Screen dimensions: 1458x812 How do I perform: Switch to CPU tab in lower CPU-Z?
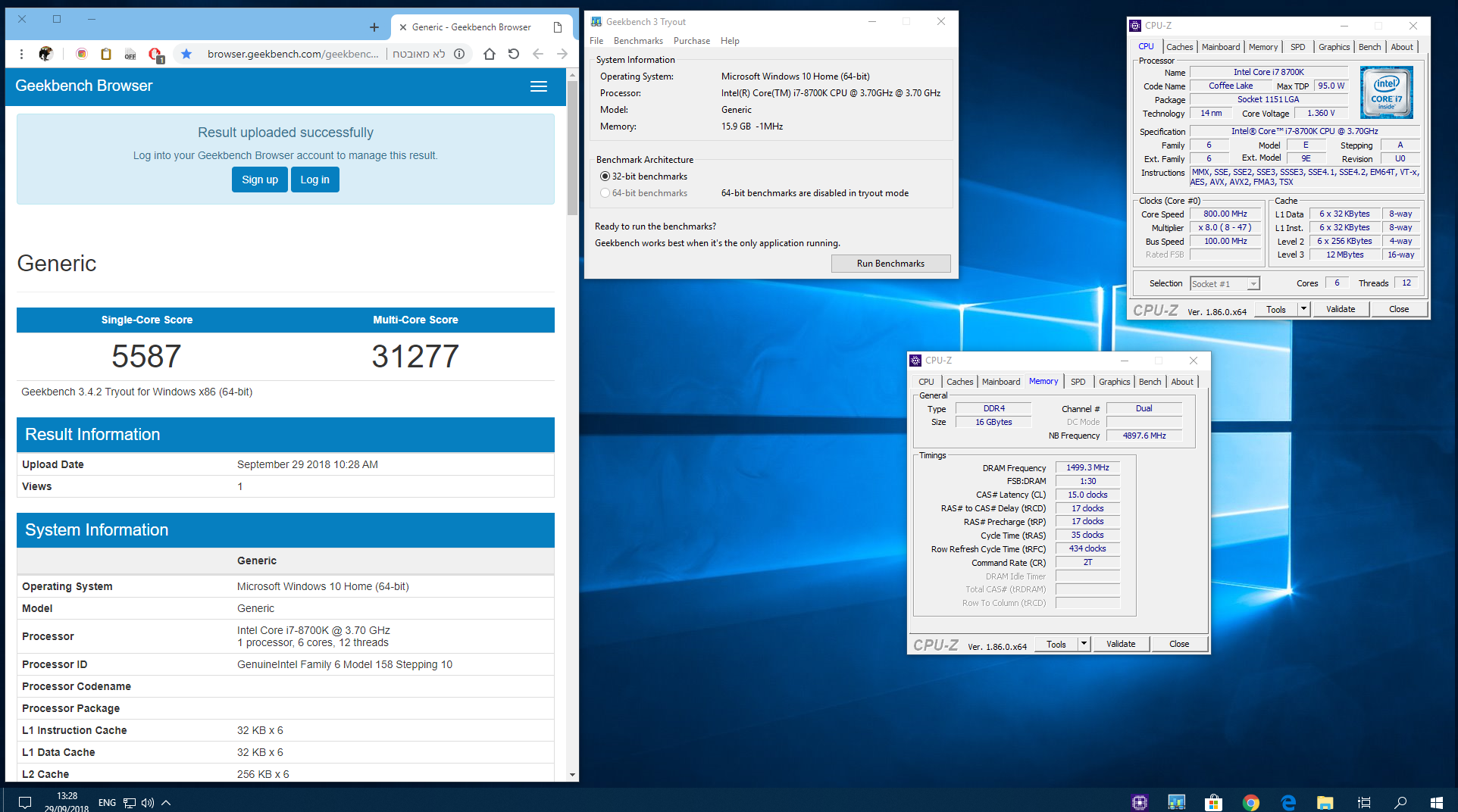926,382
